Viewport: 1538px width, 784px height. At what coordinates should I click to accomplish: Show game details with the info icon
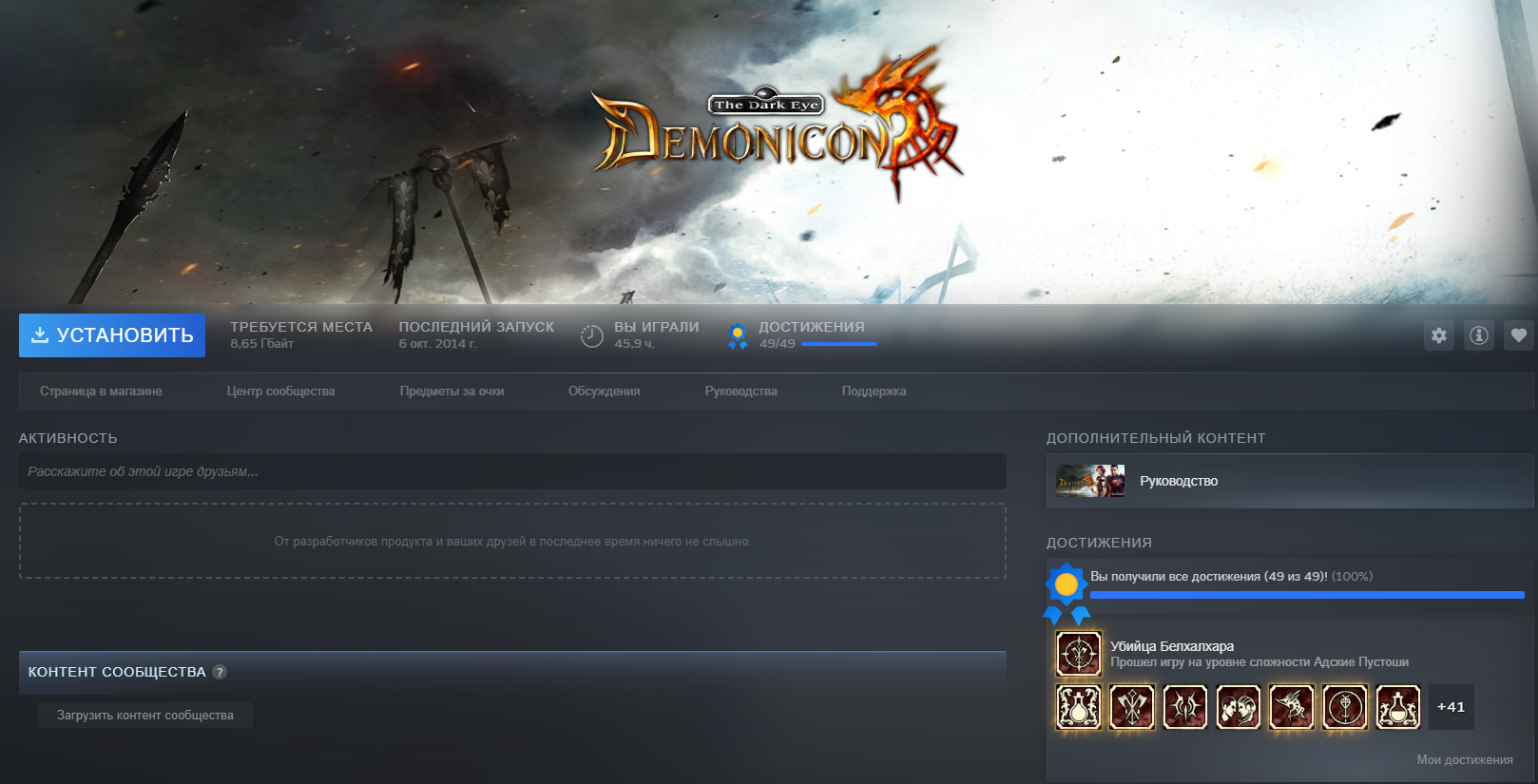click(1479, 335)
